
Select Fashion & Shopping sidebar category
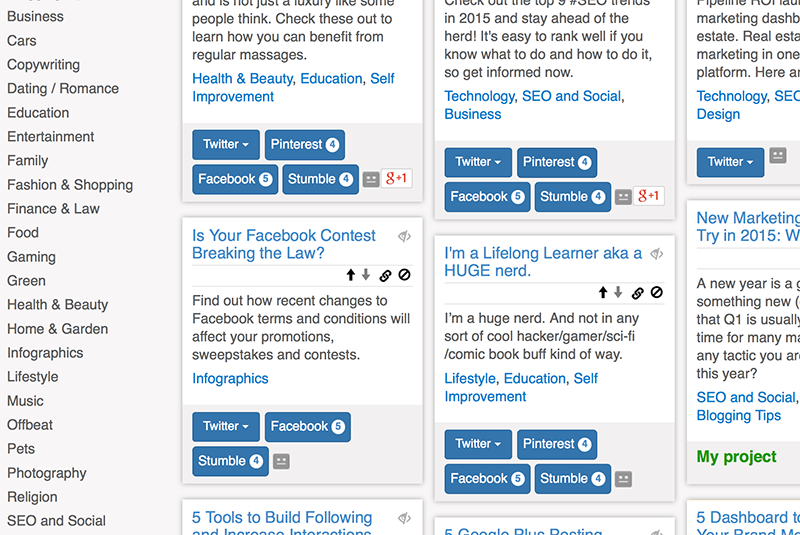tap(70, 185)
